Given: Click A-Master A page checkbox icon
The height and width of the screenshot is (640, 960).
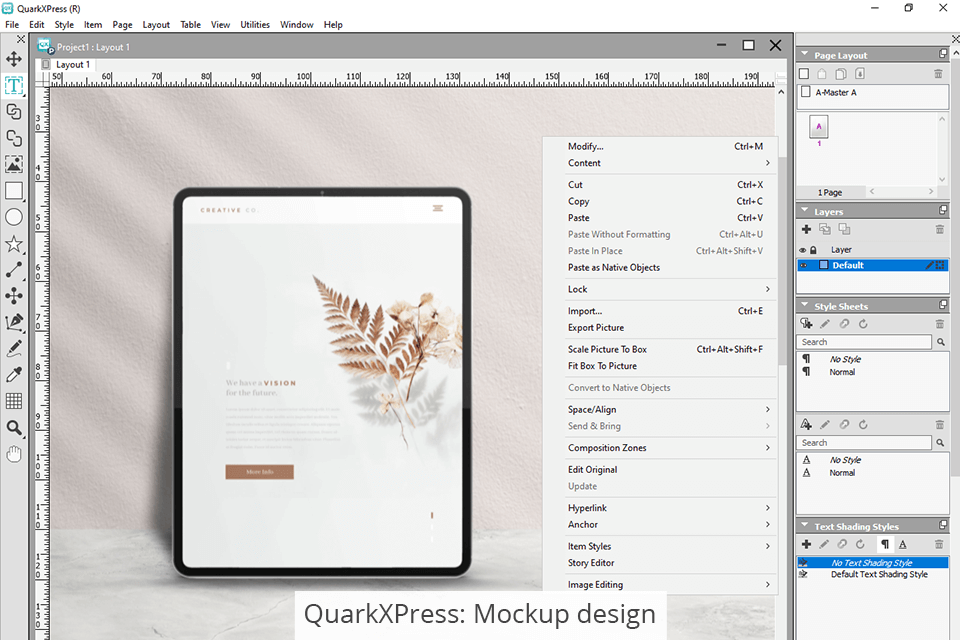Looking at the screenshot, I should pyautogui.click(x=806, y=92).
